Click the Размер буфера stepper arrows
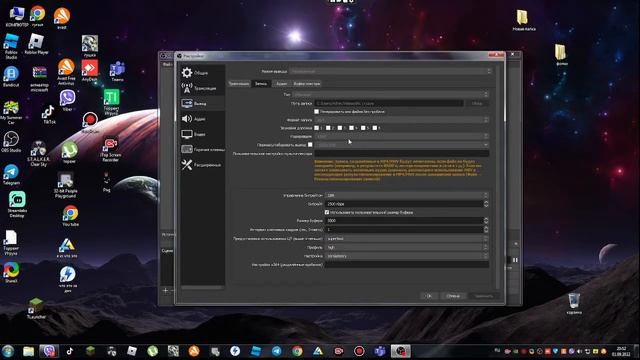The image size is (640, 360). pyautogui.click(x=486, y=220)
